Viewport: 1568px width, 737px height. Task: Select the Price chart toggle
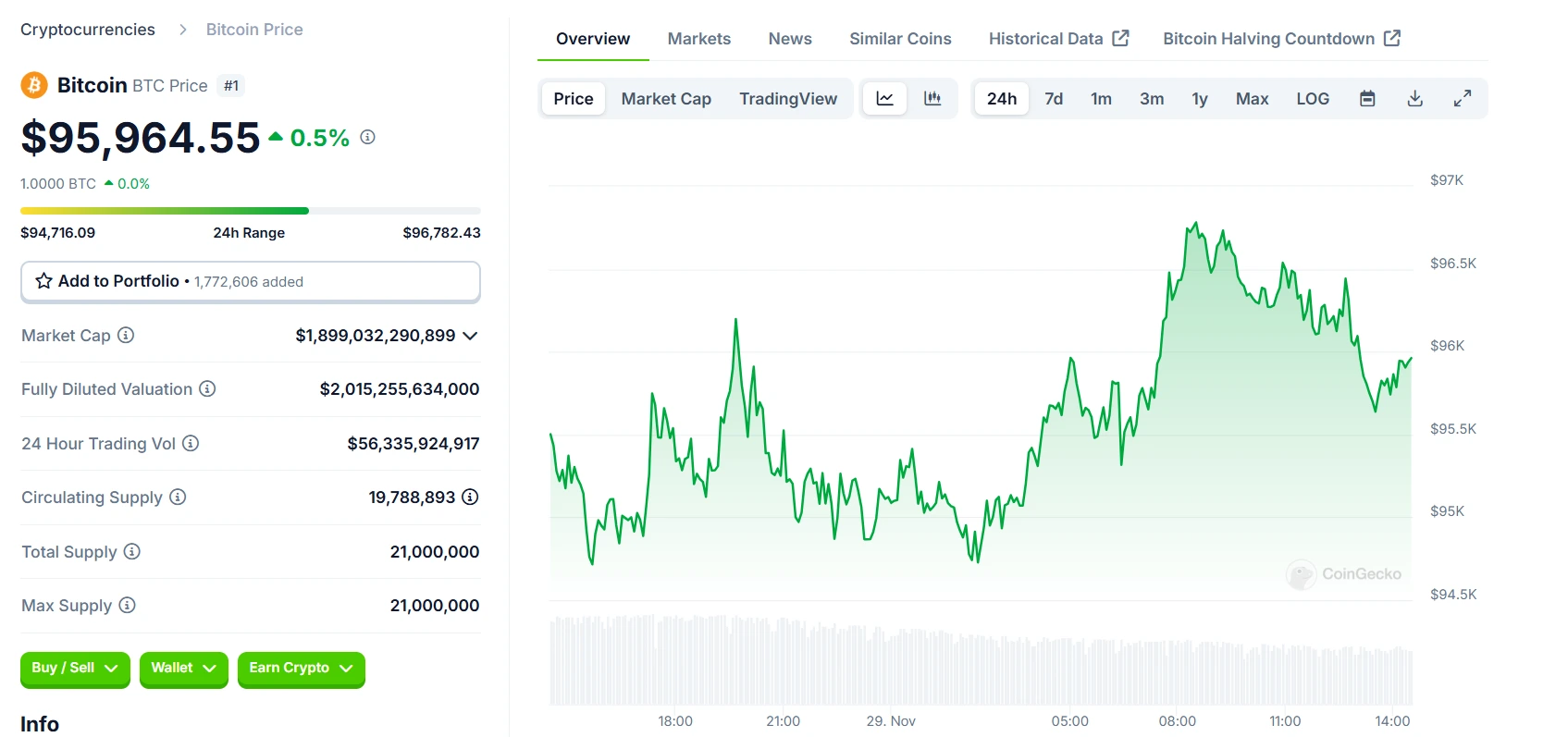(x=574, y=98)
